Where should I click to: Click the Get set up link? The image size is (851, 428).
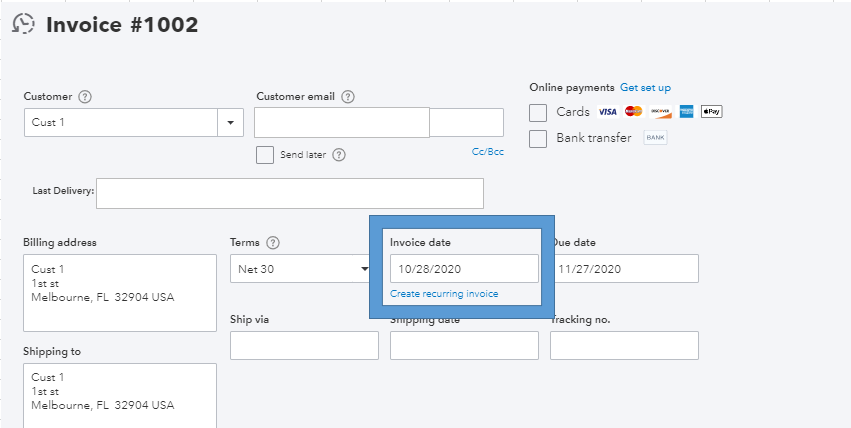pyautogui.click(x=645, y=88)
